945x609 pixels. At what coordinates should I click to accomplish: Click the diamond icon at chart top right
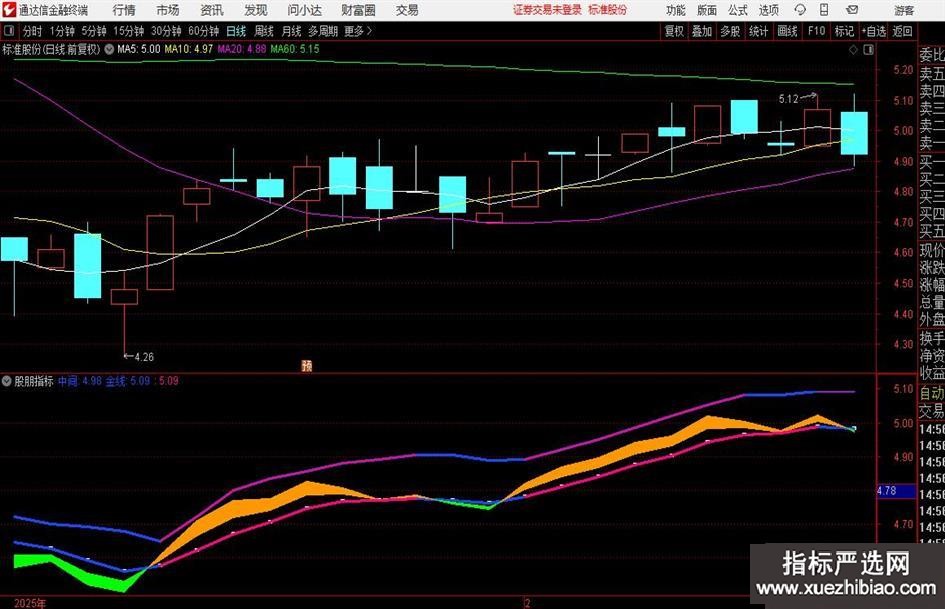[x=853, y=50]
